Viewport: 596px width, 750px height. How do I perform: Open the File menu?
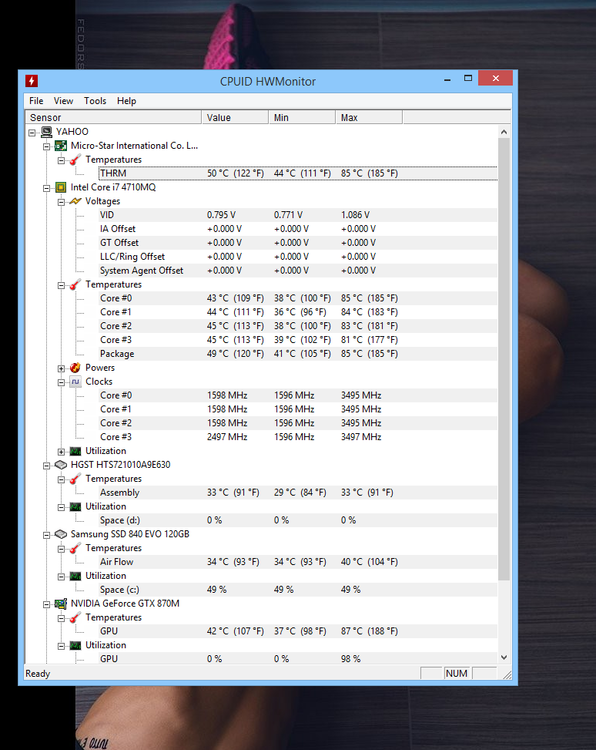coord(36,101)
